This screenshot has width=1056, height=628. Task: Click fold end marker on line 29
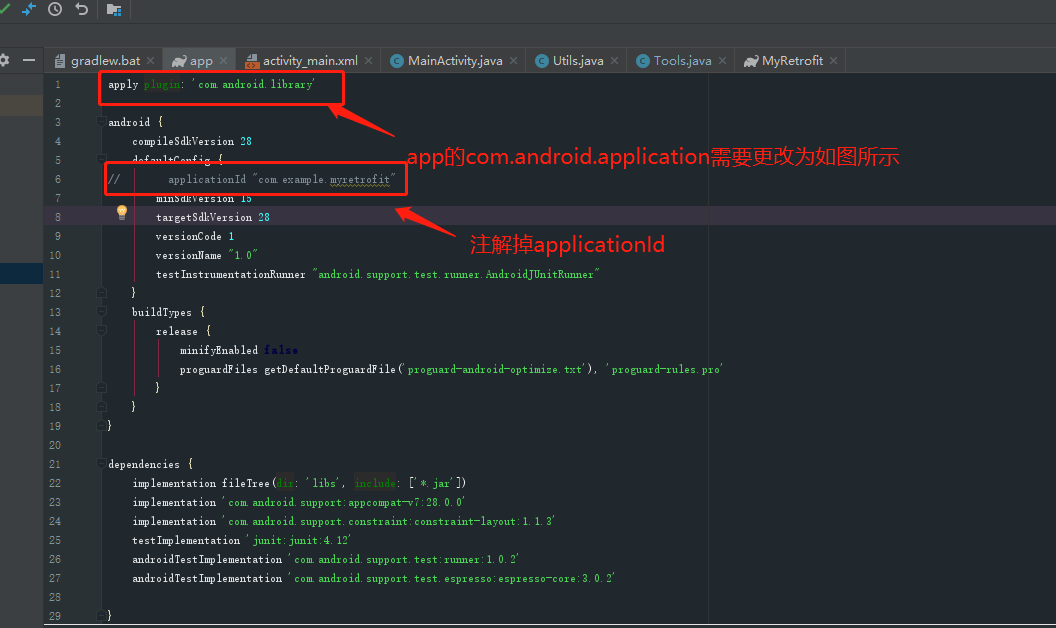tap(101, 615)
